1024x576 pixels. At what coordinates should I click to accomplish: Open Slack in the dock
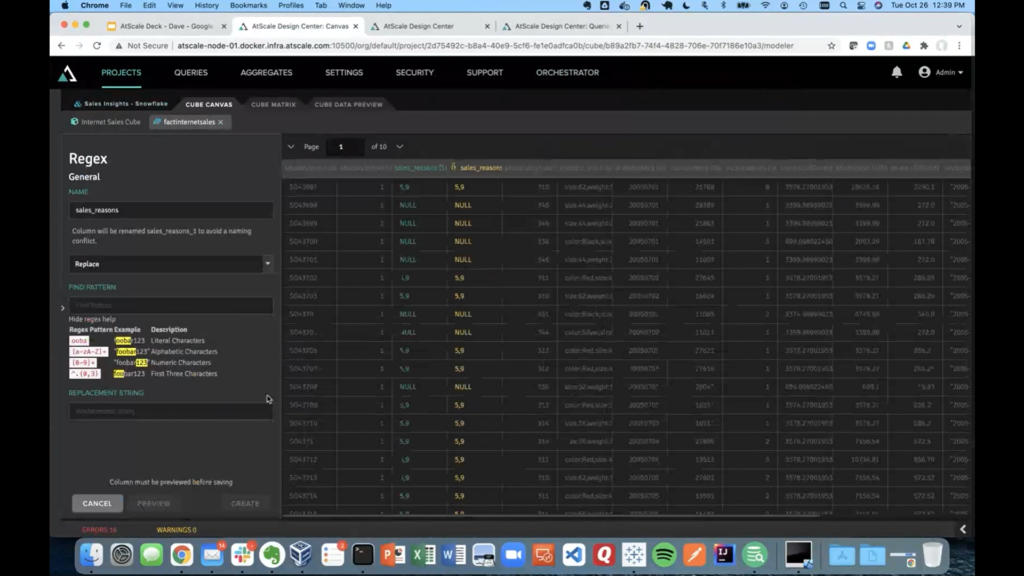tap(242, 555)
